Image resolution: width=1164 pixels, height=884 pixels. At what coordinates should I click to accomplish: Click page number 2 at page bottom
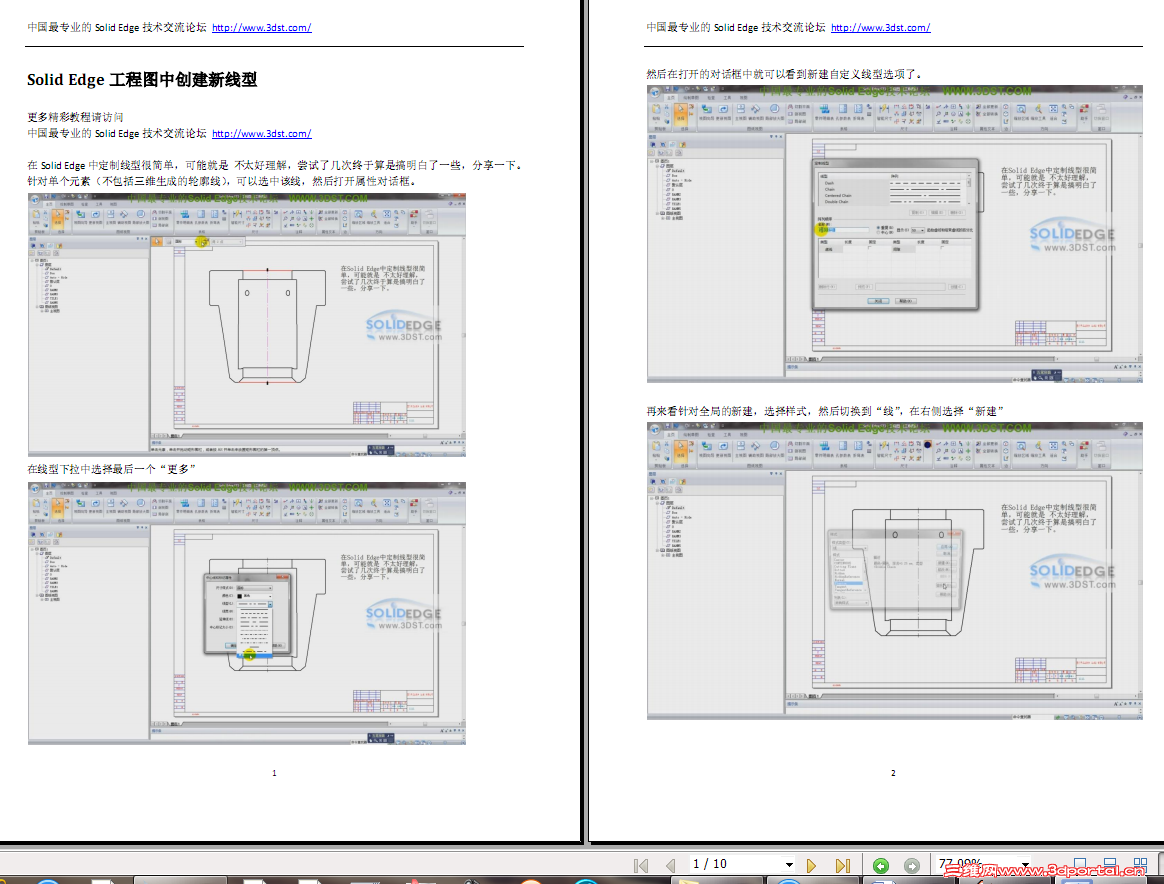(893, 773)
